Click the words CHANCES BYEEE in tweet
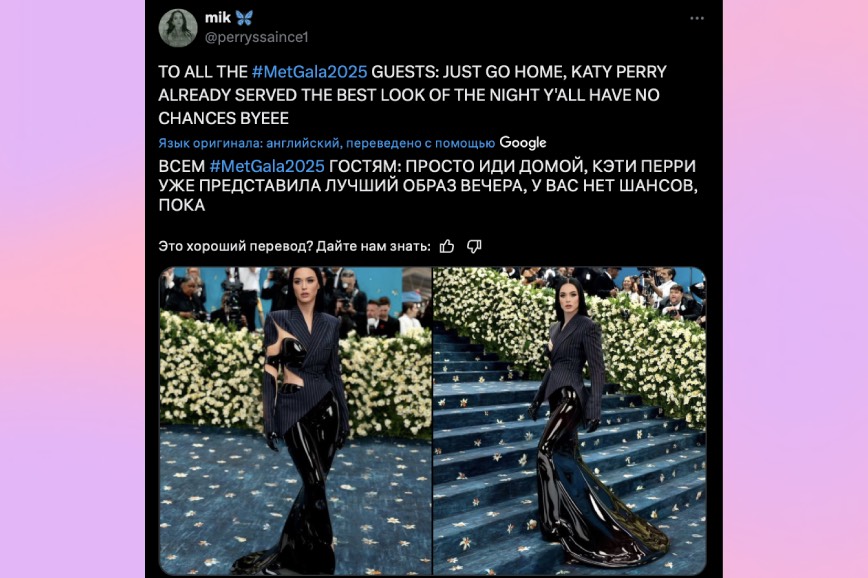The image size is (868, 578). (x=224, y=118)
